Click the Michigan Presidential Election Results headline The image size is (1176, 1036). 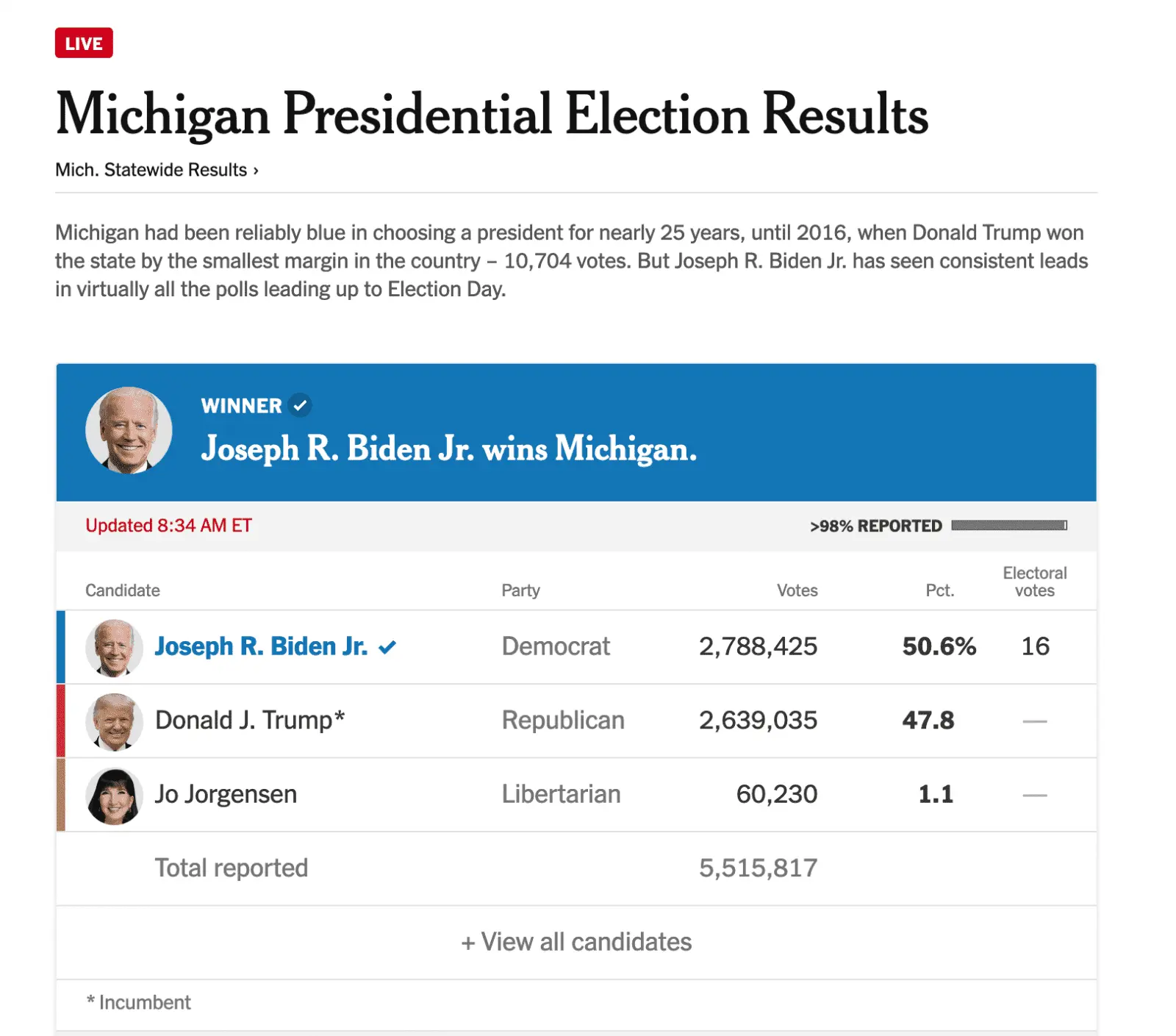tap(492, 115)
